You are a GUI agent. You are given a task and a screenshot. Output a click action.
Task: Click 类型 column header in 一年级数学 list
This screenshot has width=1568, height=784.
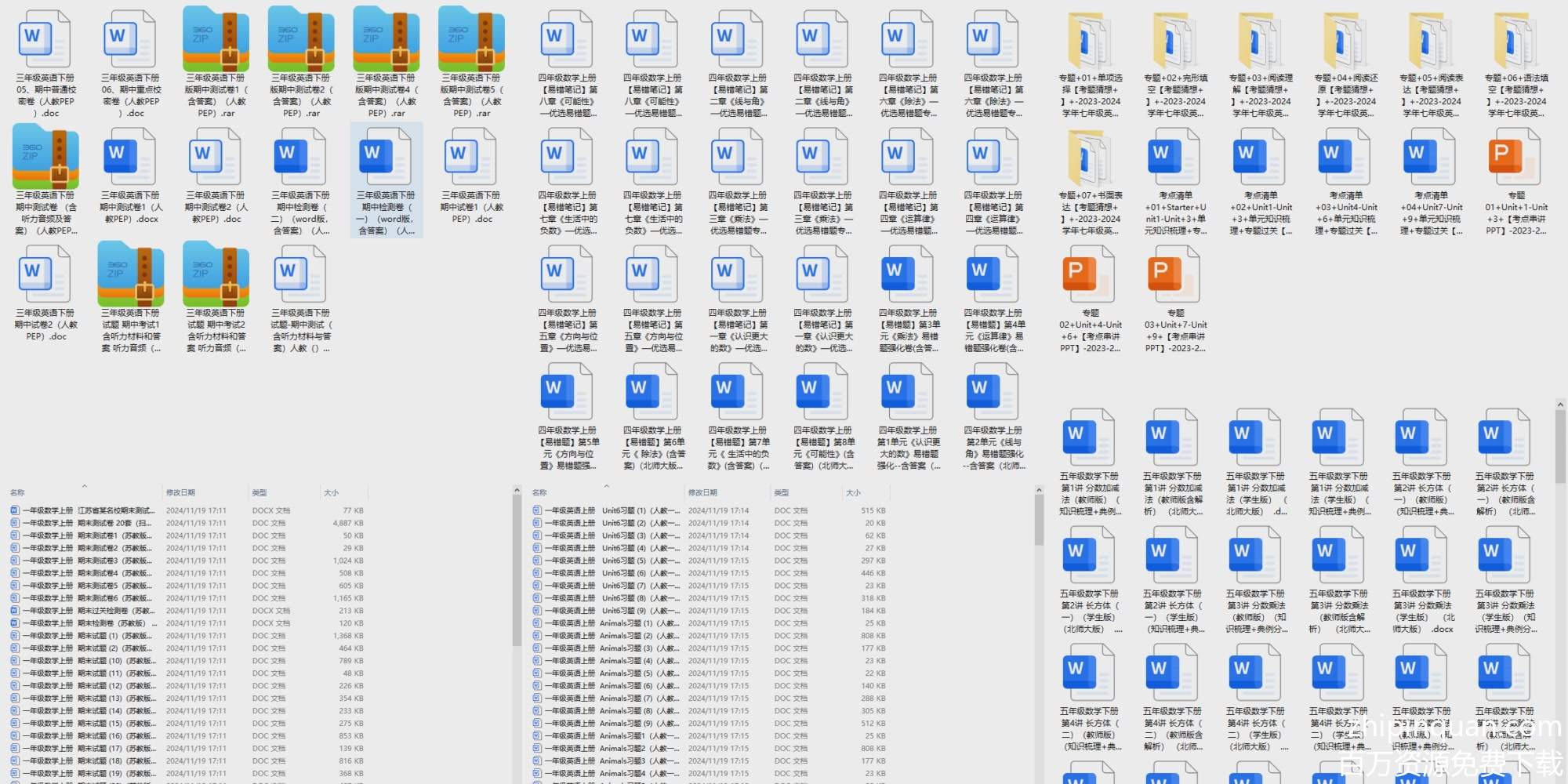click(260, 492)
